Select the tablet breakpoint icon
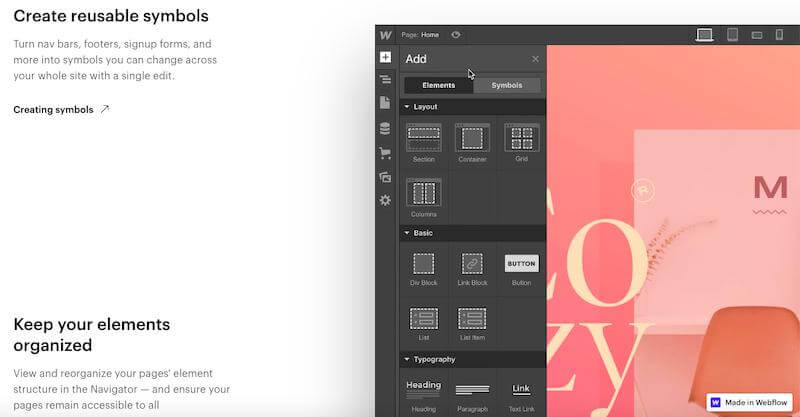The width and height of the screenshot is (800, 417). 733,35
